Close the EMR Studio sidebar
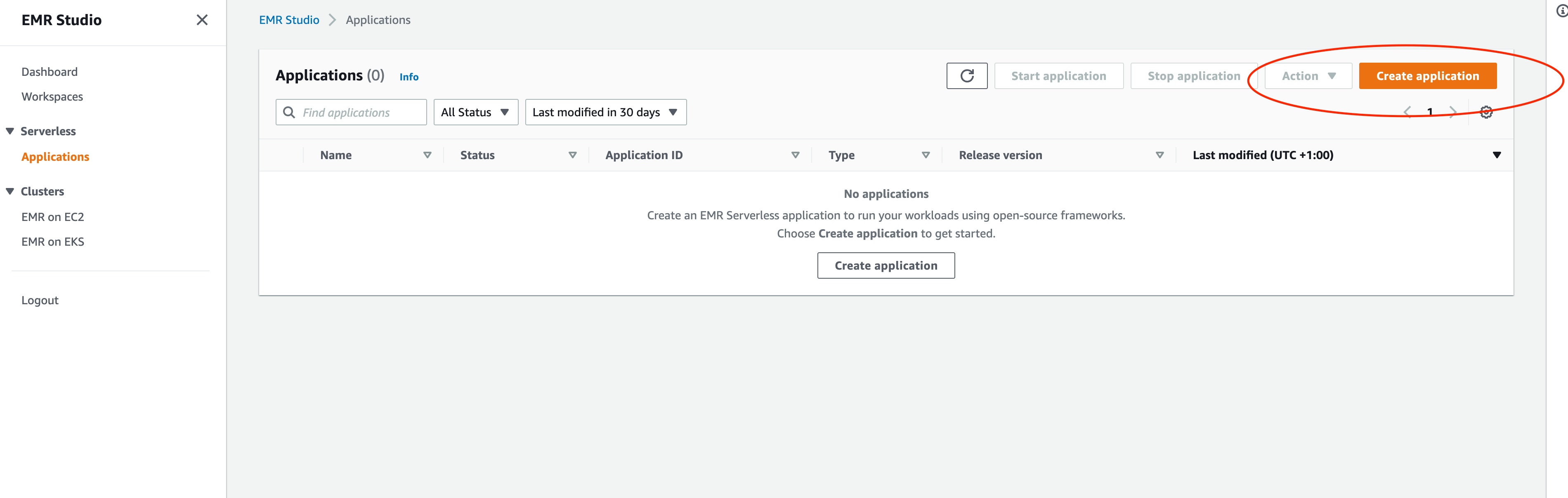Viewport: 1568px width, 498px height. pyautogui.click(x=202, y=20)
